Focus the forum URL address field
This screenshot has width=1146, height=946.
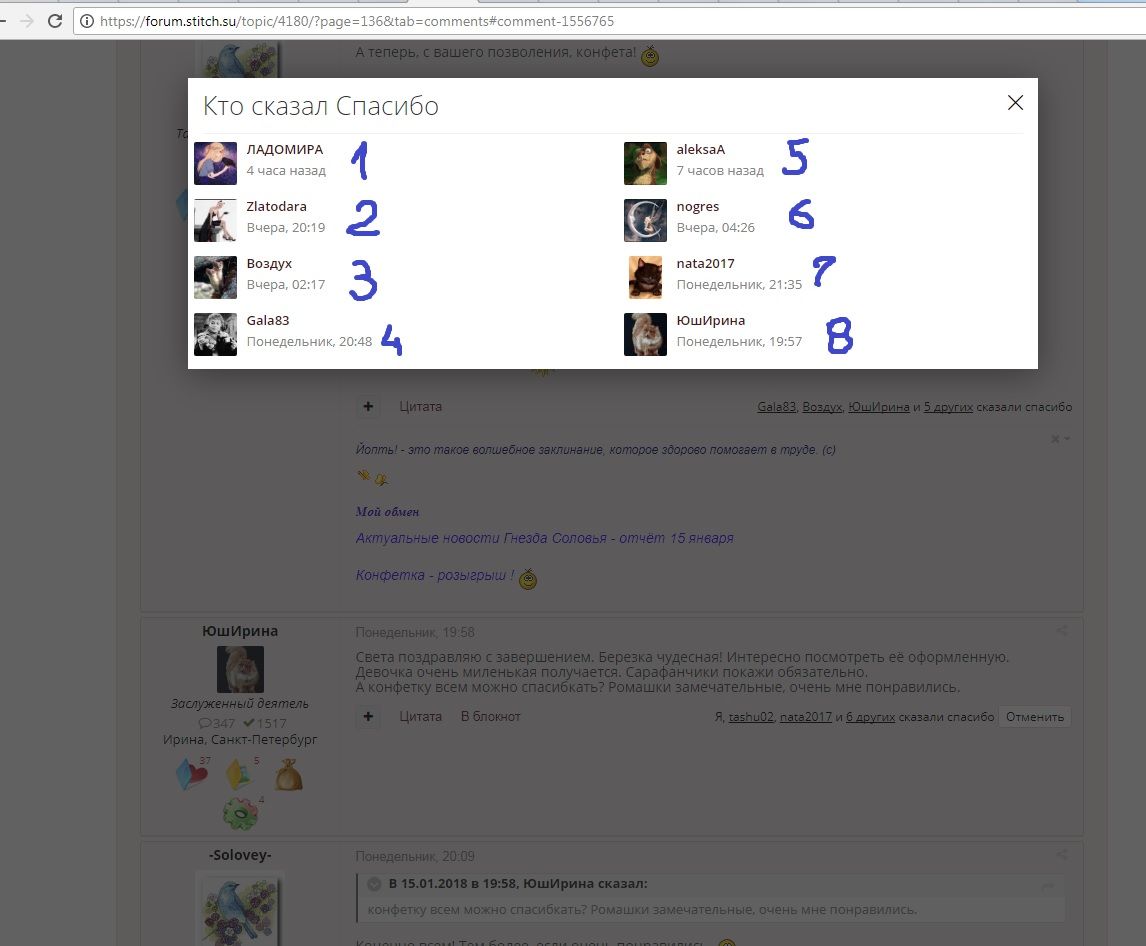pos(500,20)
